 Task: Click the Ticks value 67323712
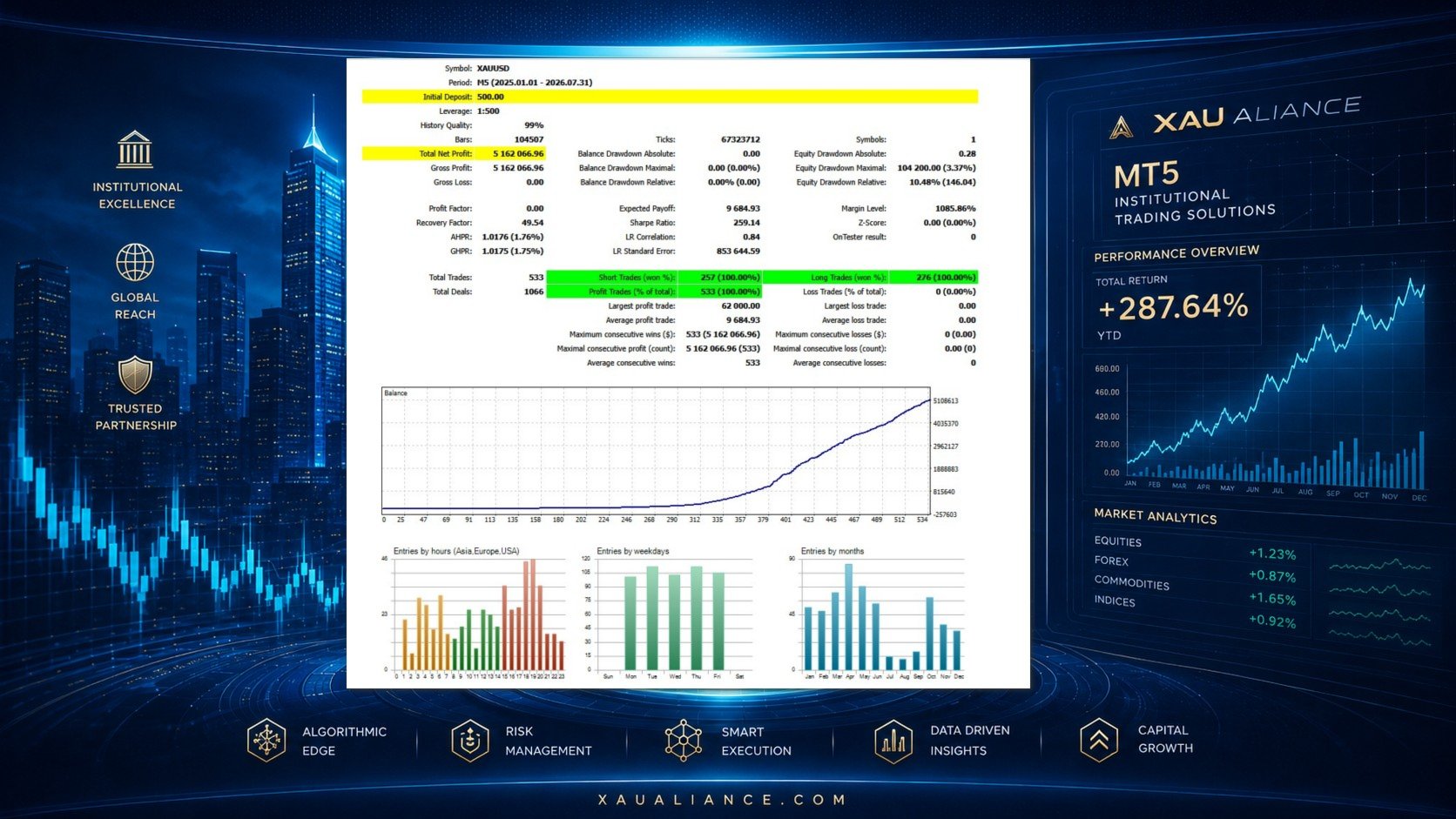pos(740,139)
